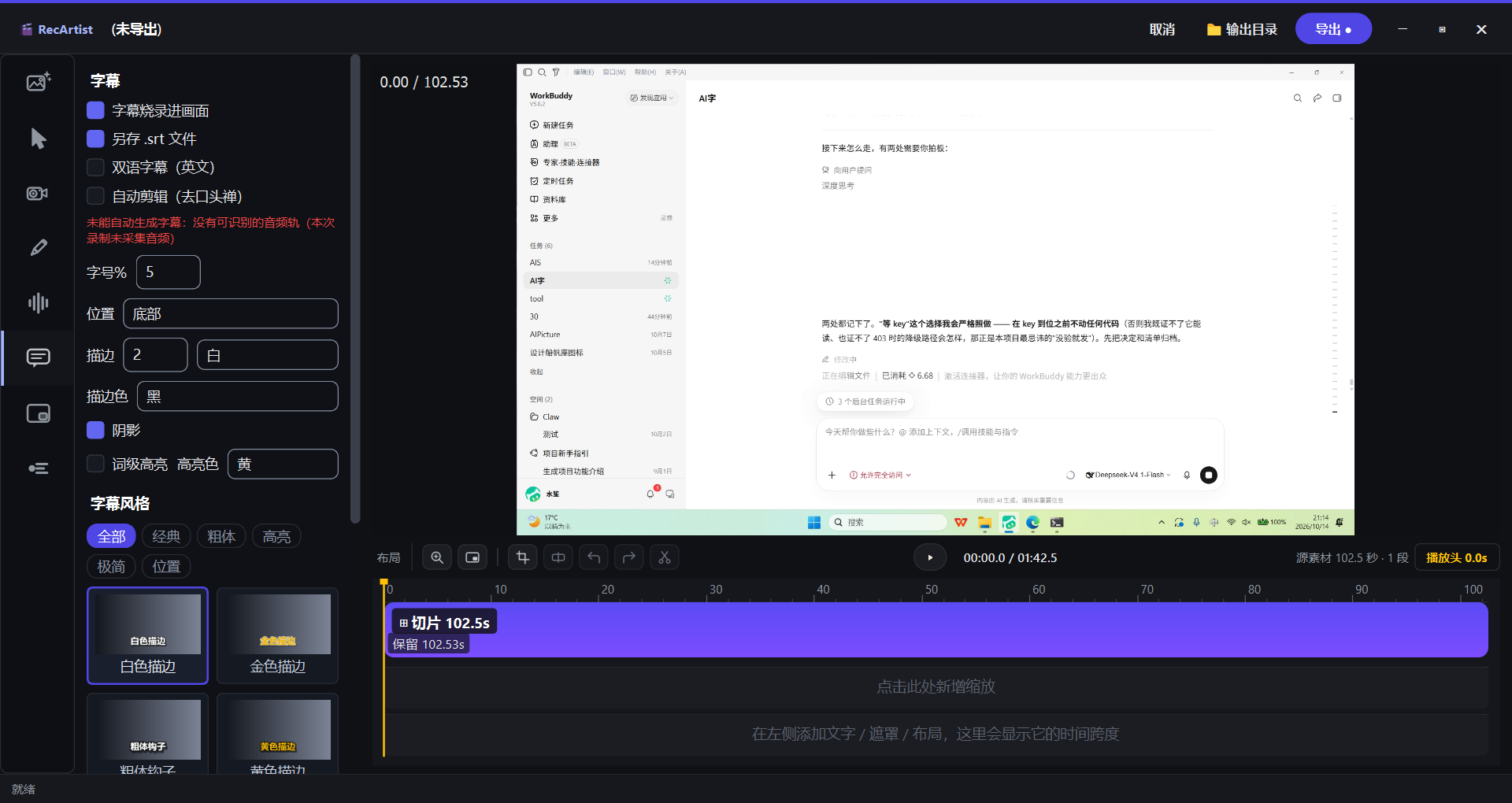This screenshot has width=1512, height=803.
Task: Toggle the 阴影 shadow checkbox
Action: tap(95, 430)
